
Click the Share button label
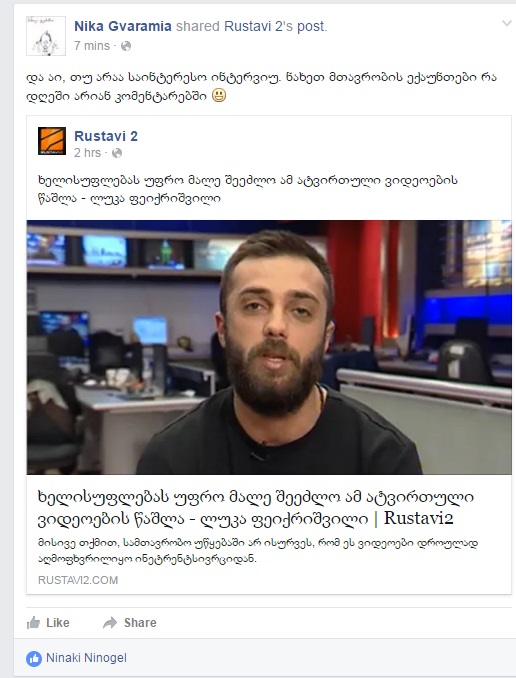tap(140, 623)
